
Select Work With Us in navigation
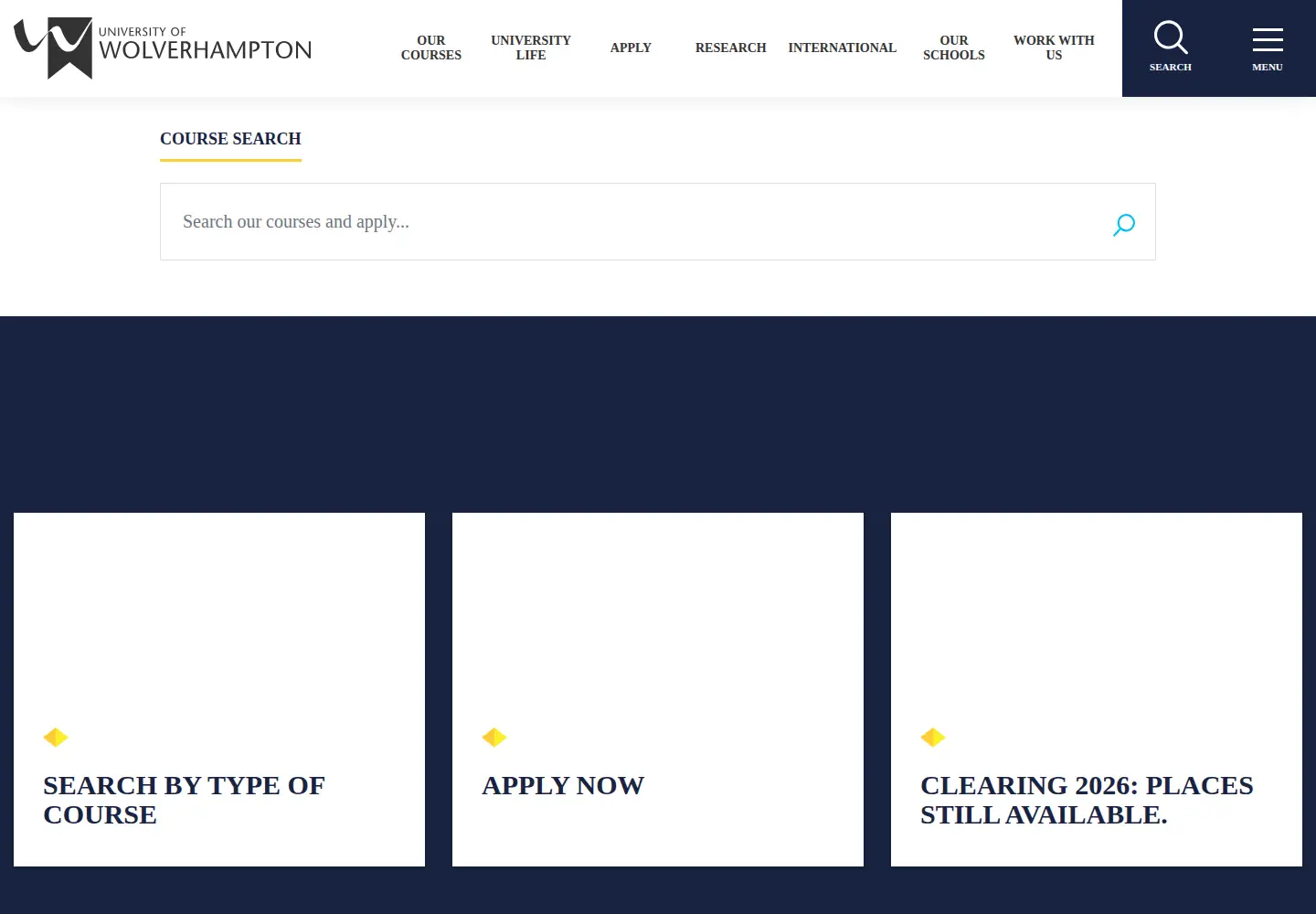tap(1054, 48)
